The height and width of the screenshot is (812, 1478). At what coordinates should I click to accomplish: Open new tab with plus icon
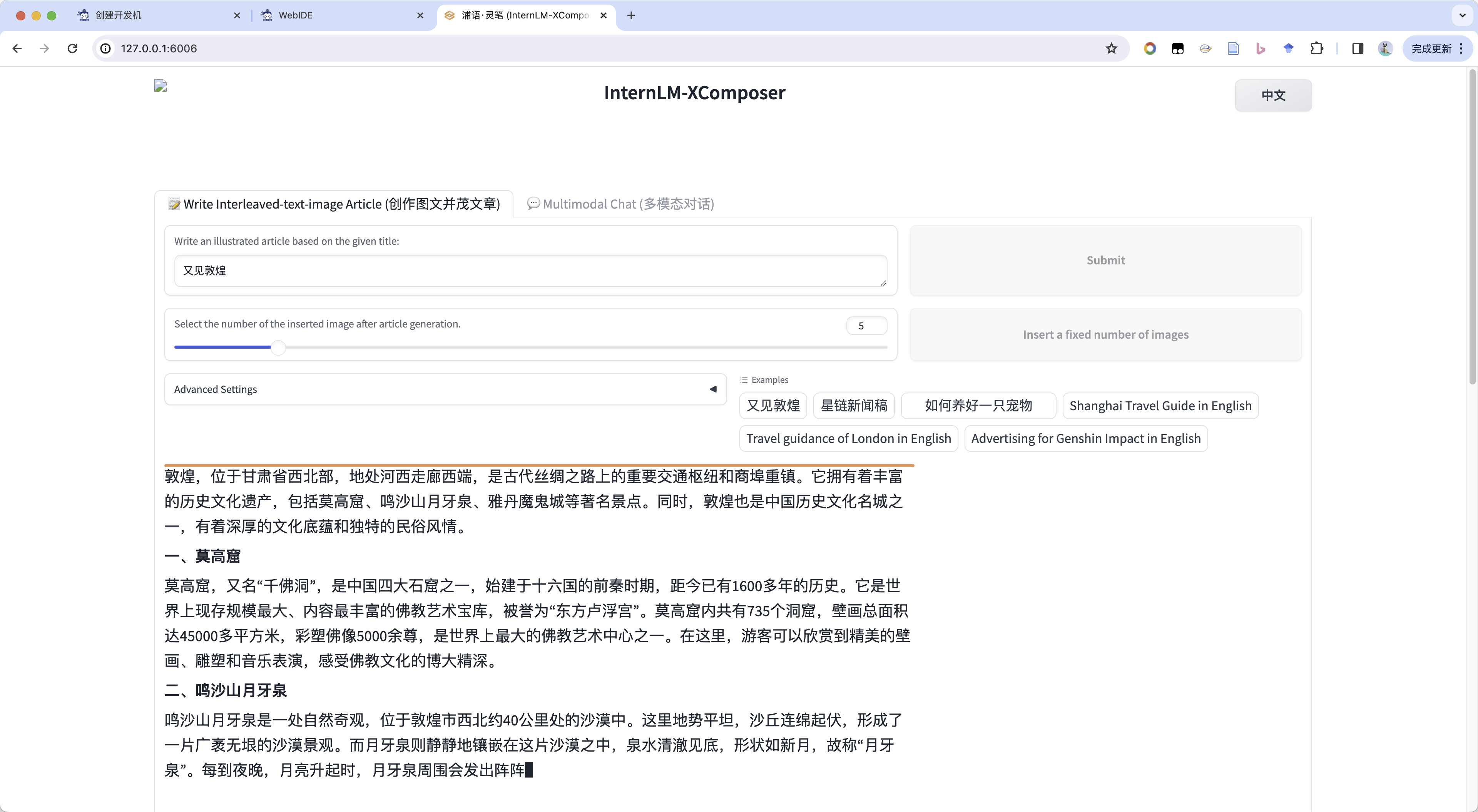(631, 15)
